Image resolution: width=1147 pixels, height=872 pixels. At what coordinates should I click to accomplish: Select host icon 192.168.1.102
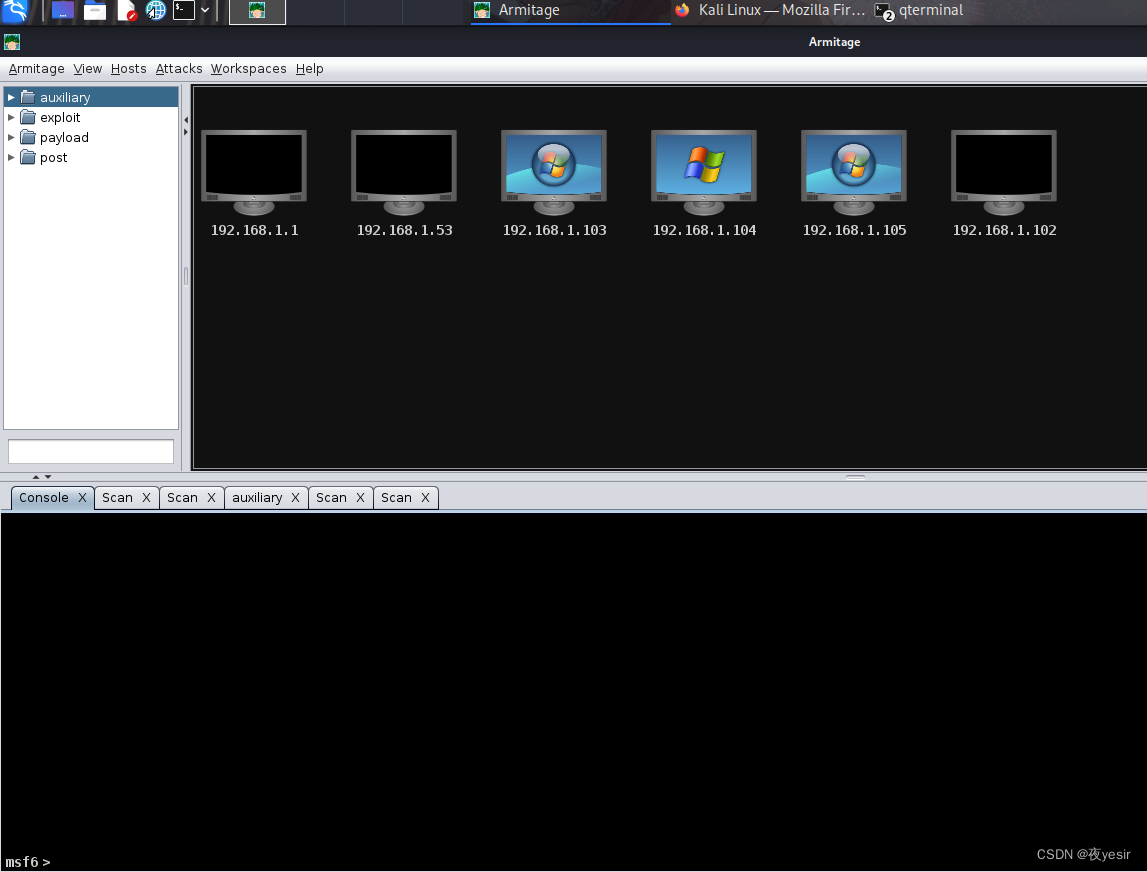click(x=1004, y=173)
